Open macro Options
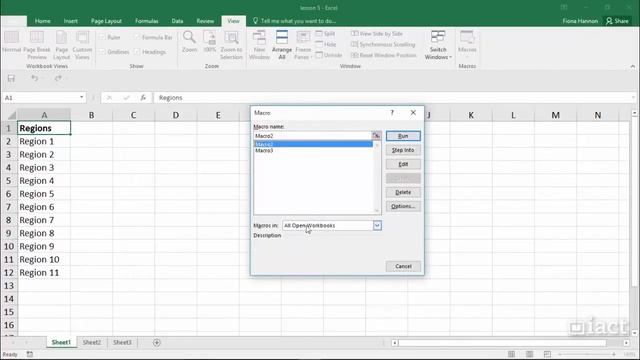Screen dimensions: 640x360 click(x=403, y=206)
